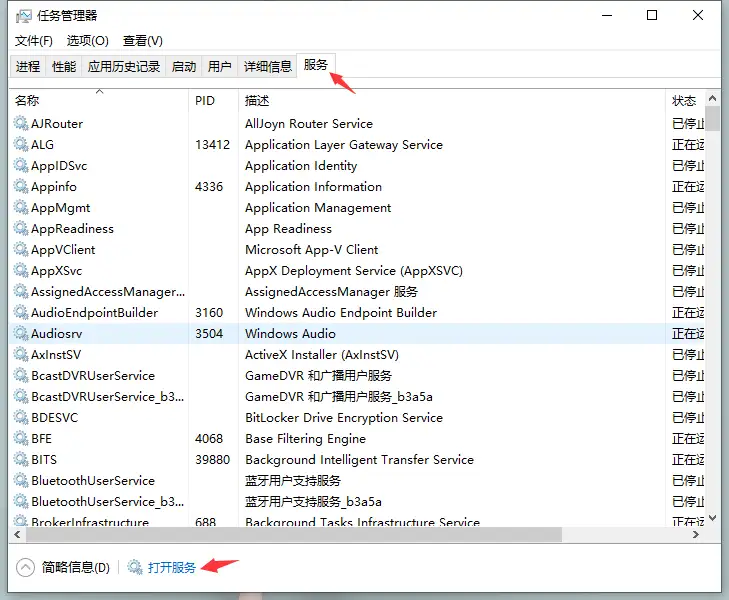
Task: Click the gear icon next to Audiosrv
Action: point(20,334)
